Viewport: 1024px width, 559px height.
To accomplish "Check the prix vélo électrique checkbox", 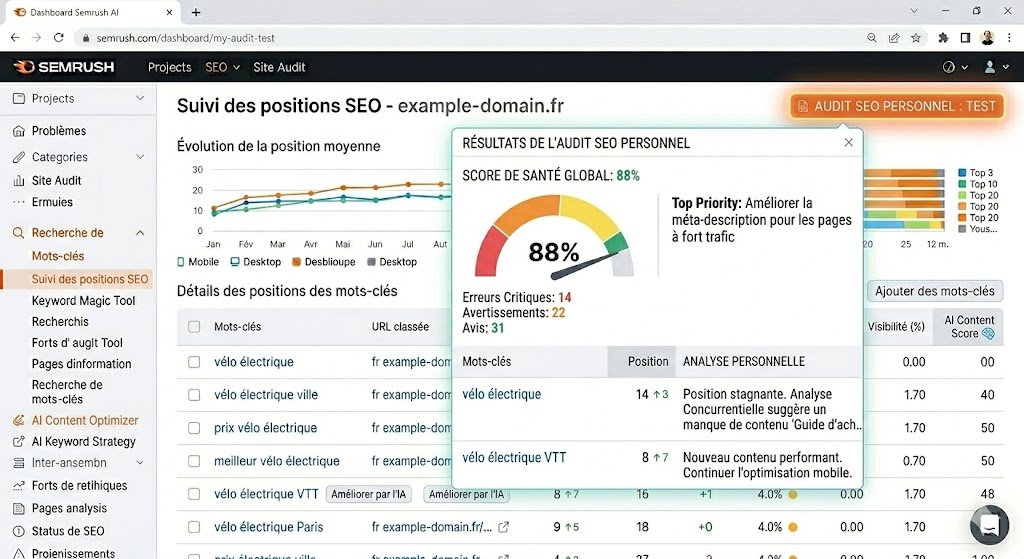I will tap(194, 428).
